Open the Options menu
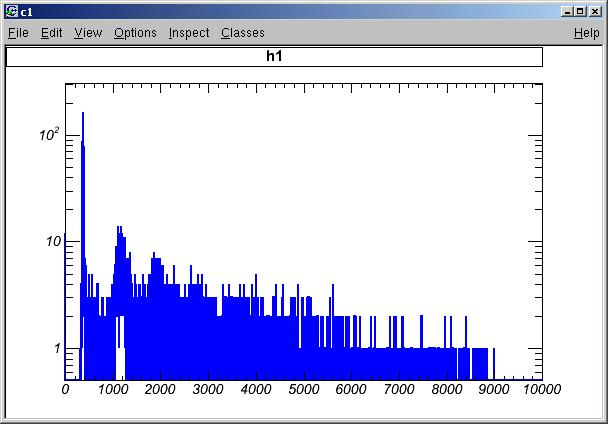The height and width of the screenshot is (424, 608). click(135, 33)
